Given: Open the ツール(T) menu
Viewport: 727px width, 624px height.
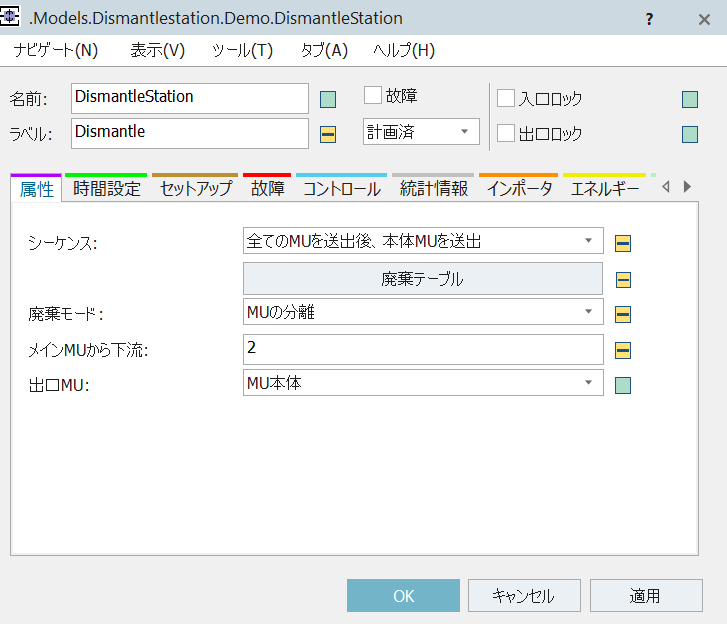Looking at the screenshot, I should [242, 50].
